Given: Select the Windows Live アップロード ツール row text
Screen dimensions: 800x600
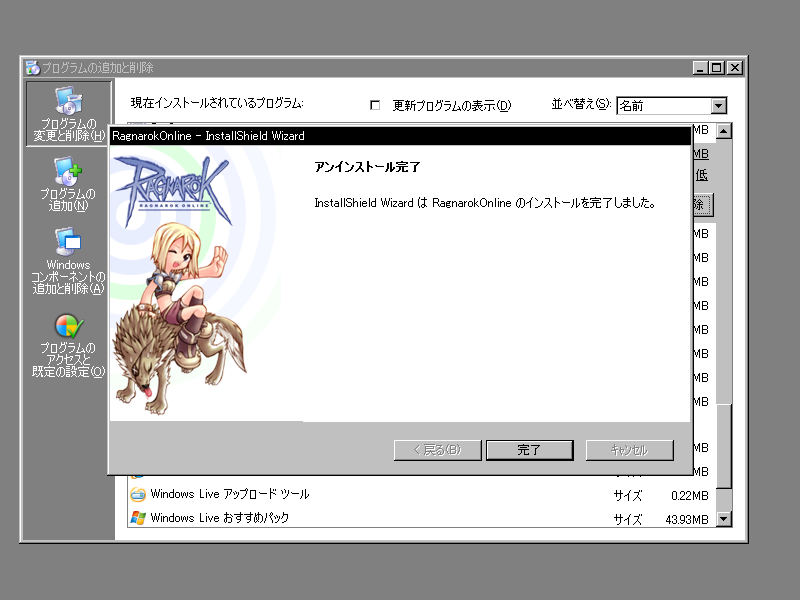Looking at the screenshot, I should (230, 494).
